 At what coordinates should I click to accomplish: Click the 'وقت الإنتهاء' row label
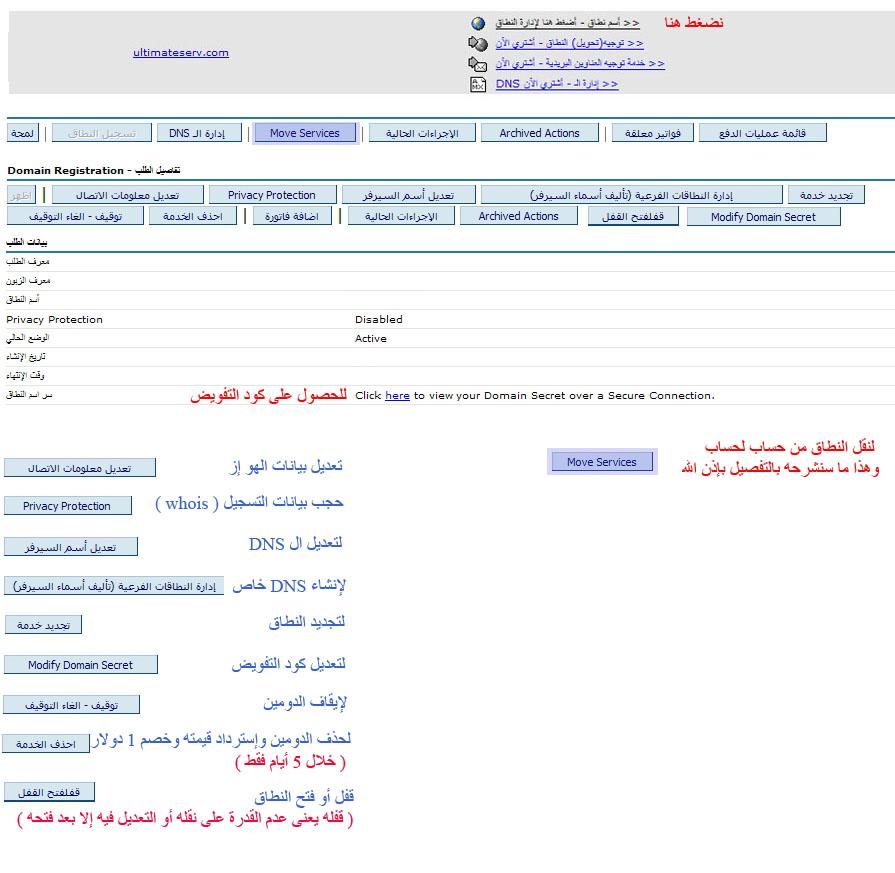click(x=25, y=376)
